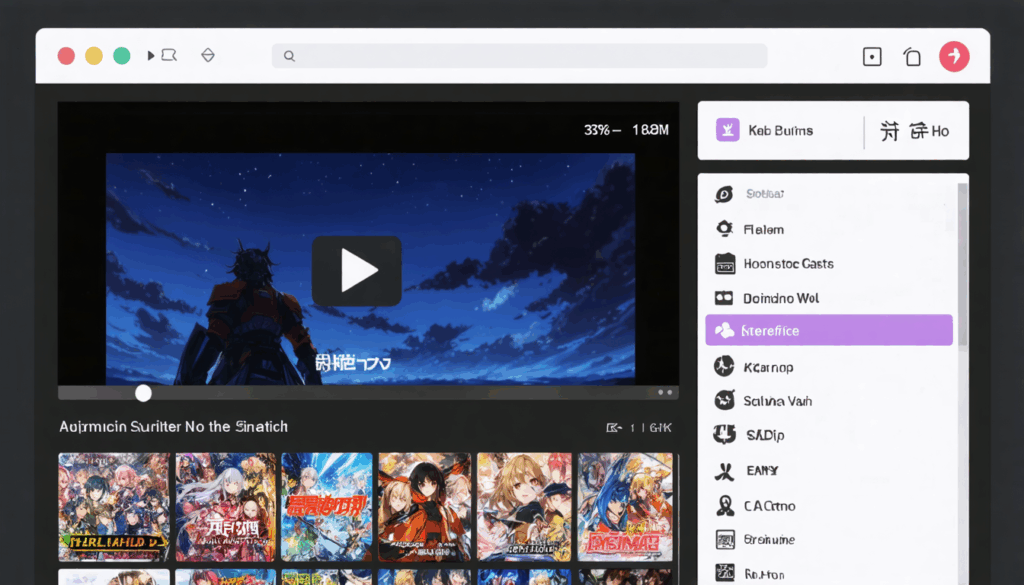
Task: Click the icon beside Ro.Hon
Action: [725, 574]
